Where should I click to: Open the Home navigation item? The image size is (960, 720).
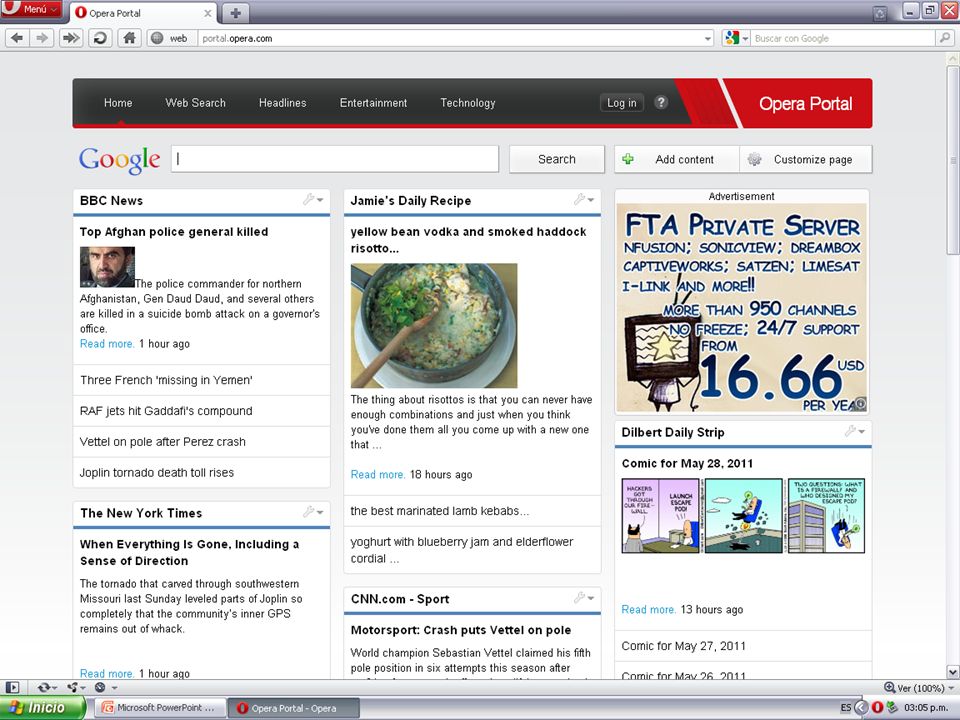tap(118, 103)
